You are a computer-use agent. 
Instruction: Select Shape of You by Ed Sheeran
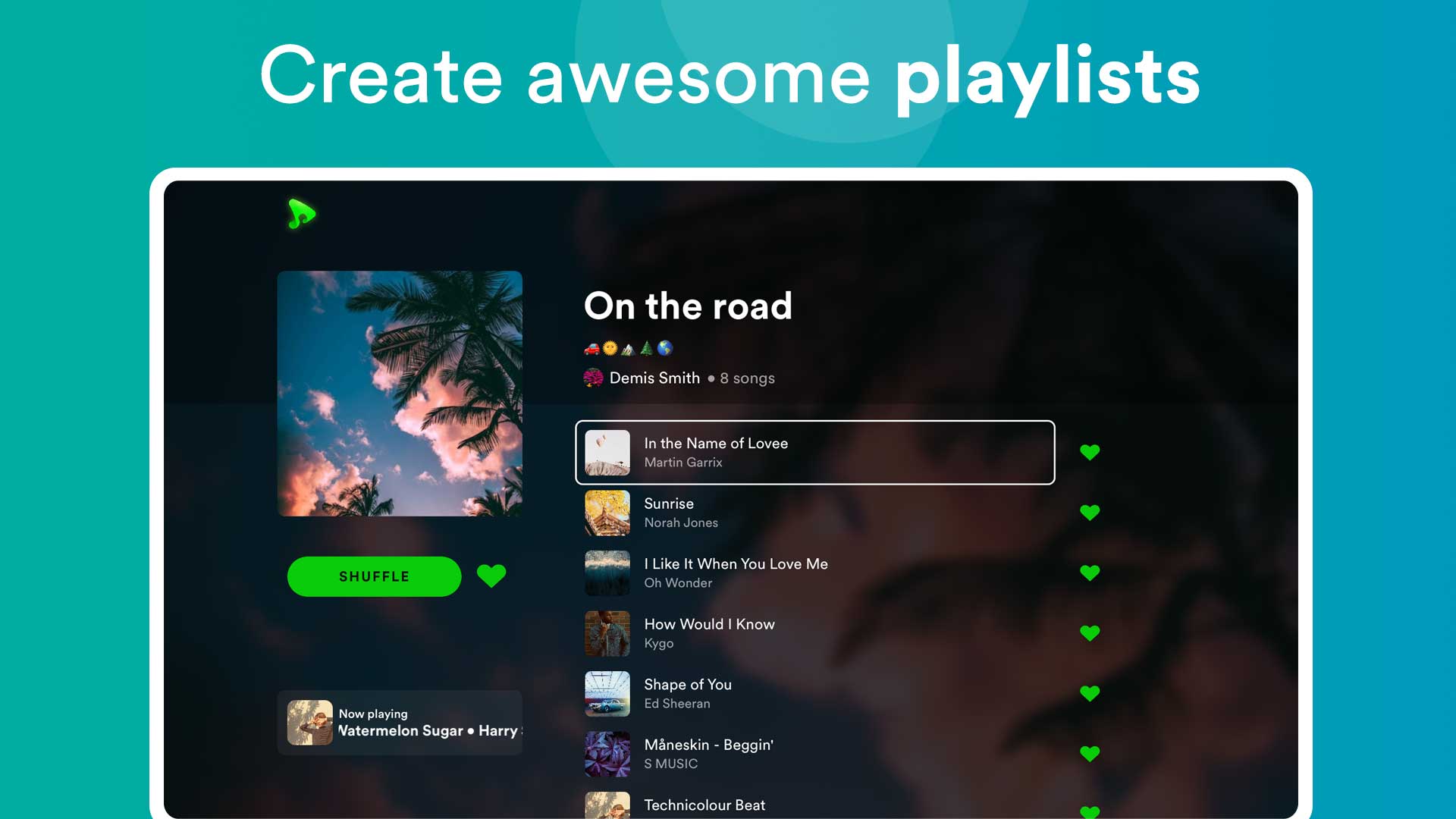[x=758, y=692]
